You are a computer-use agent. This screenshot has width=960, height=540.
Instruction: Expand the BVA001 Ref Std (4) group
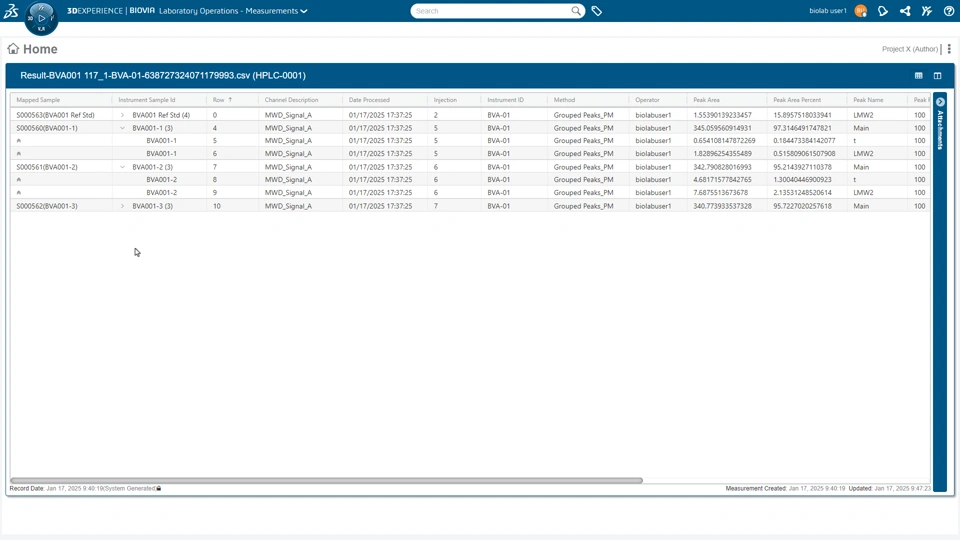(122, 115)
